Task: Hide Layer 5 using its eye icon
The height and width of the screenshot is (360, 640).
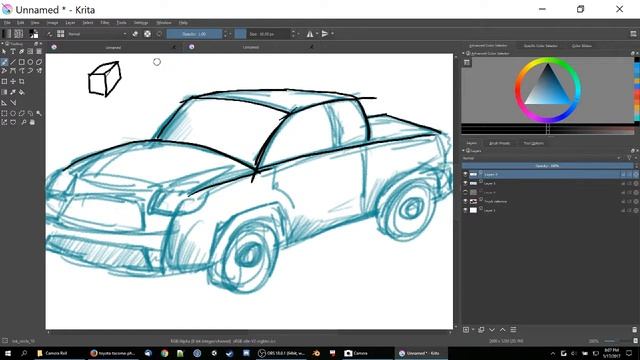Action: coord(465,183)
